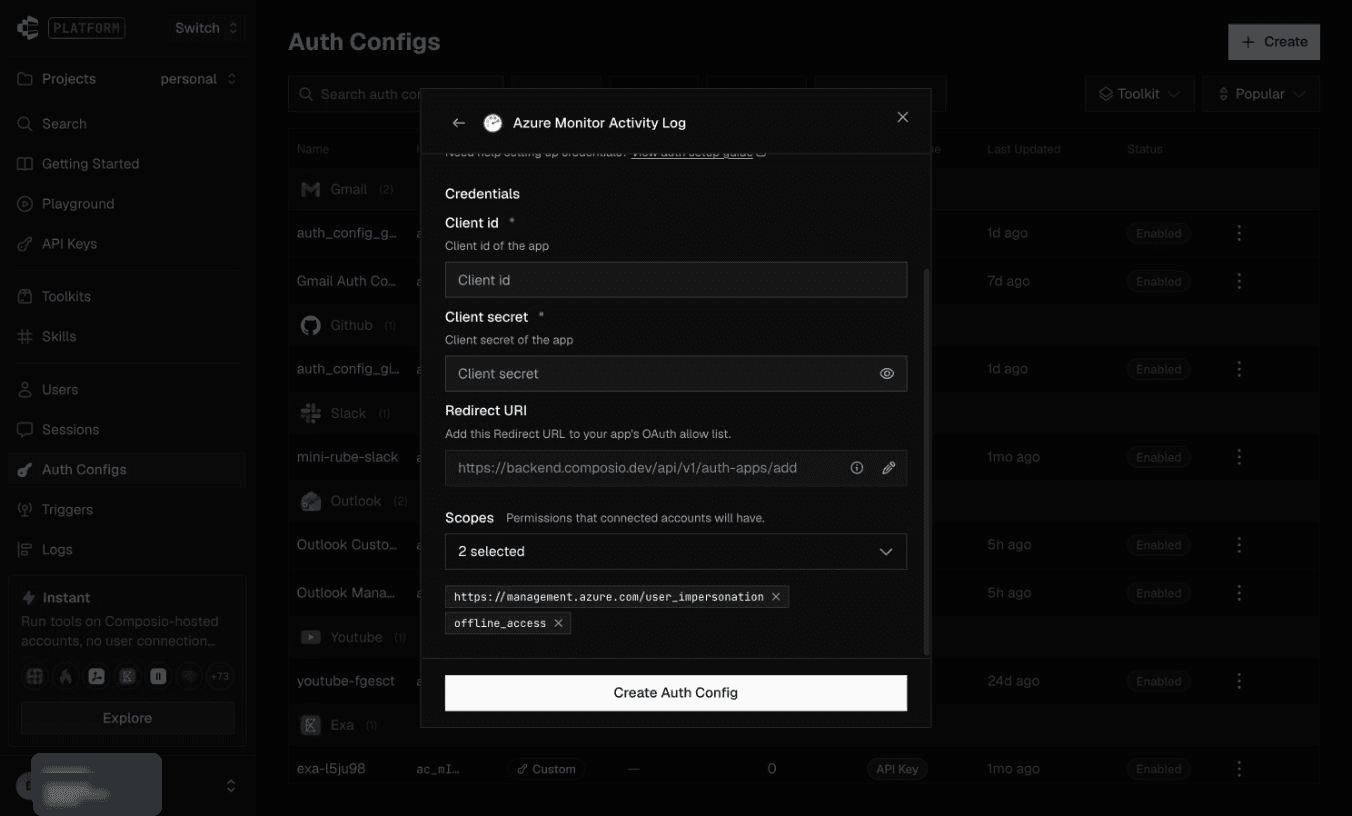Image resolution: width=1352 pixels, height=816 pixels.
Task: Expand the personal project selector
Action: pos(199,79)
